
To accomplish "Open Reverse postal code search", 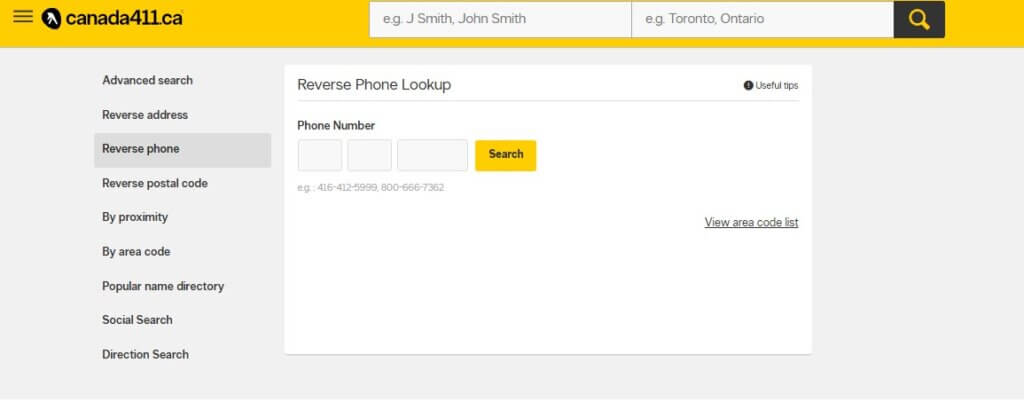I will coord(155,183).
